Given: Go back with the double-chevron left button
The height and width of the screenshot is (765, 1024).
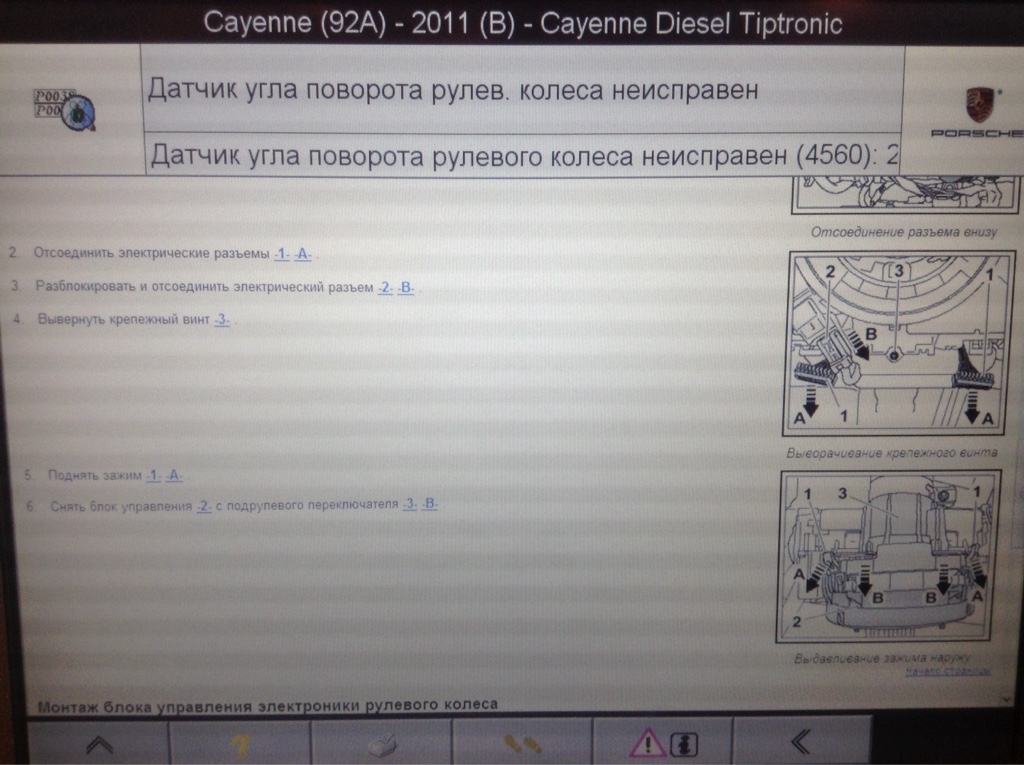Looking at the screenshot, I should pyautogui.click(x=800, y=743).
